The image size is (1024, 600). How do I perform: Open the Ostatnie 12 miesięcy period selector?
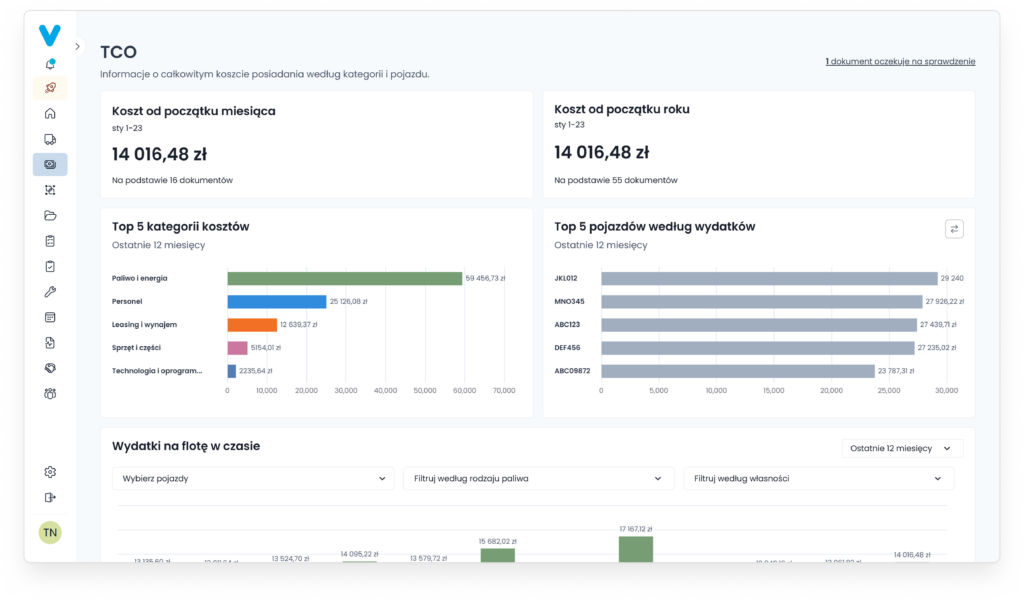coord(903,449)
